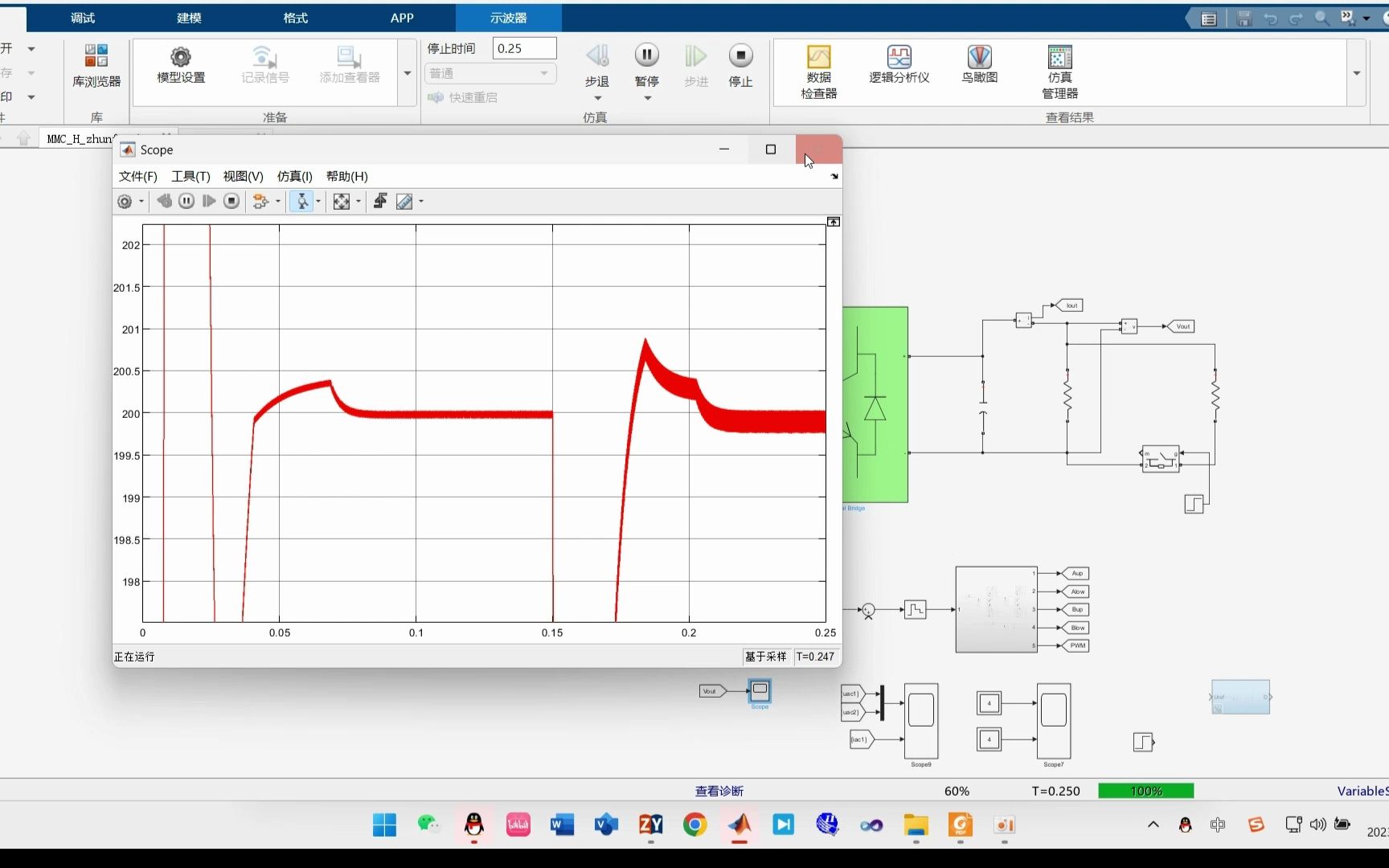Open the simulation mode 普通 dropdown
The image size is (1389, 868).
coord(490,73)
